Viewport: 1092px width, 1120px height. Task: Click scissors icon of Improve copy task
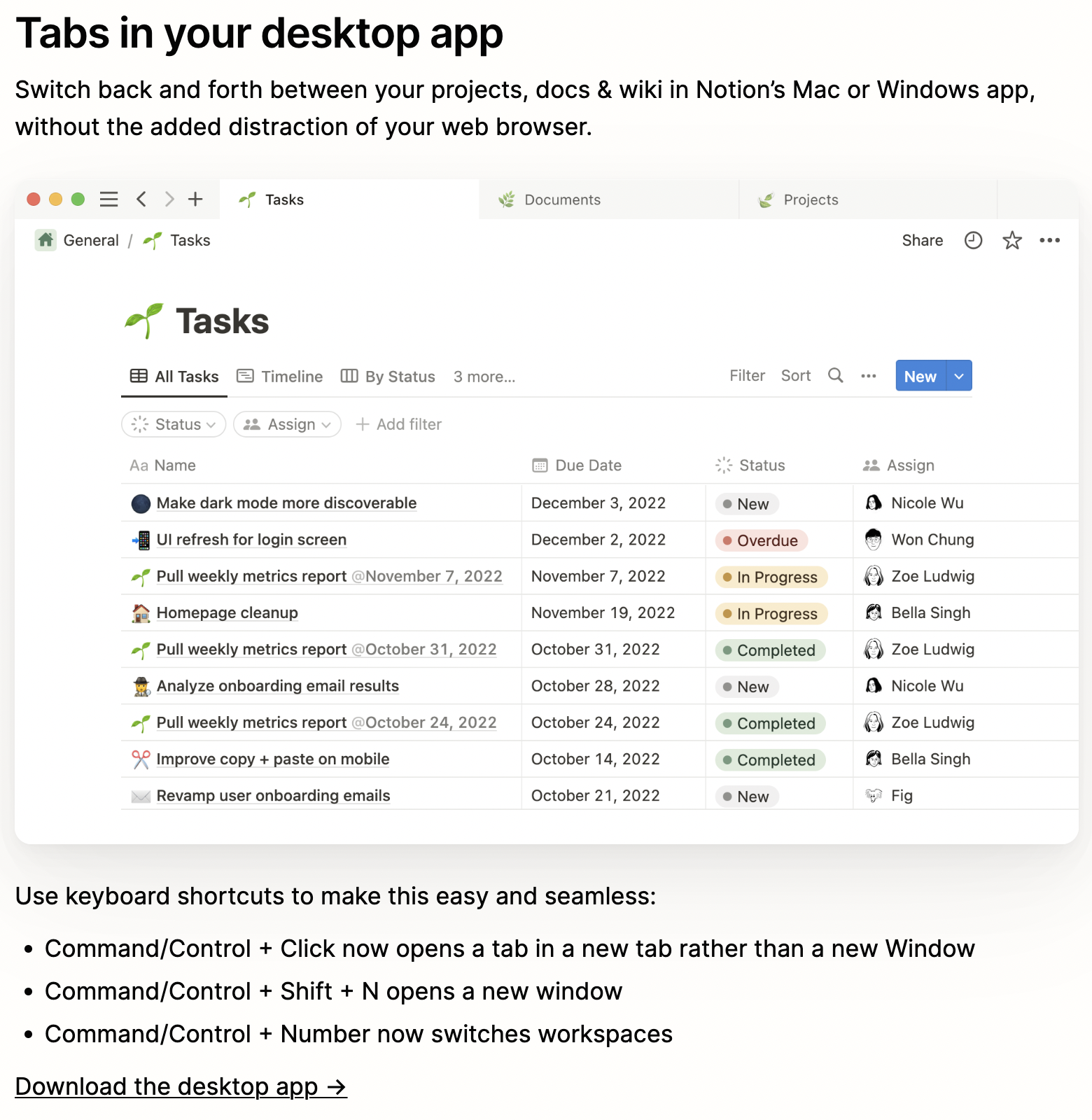point(141,759)
